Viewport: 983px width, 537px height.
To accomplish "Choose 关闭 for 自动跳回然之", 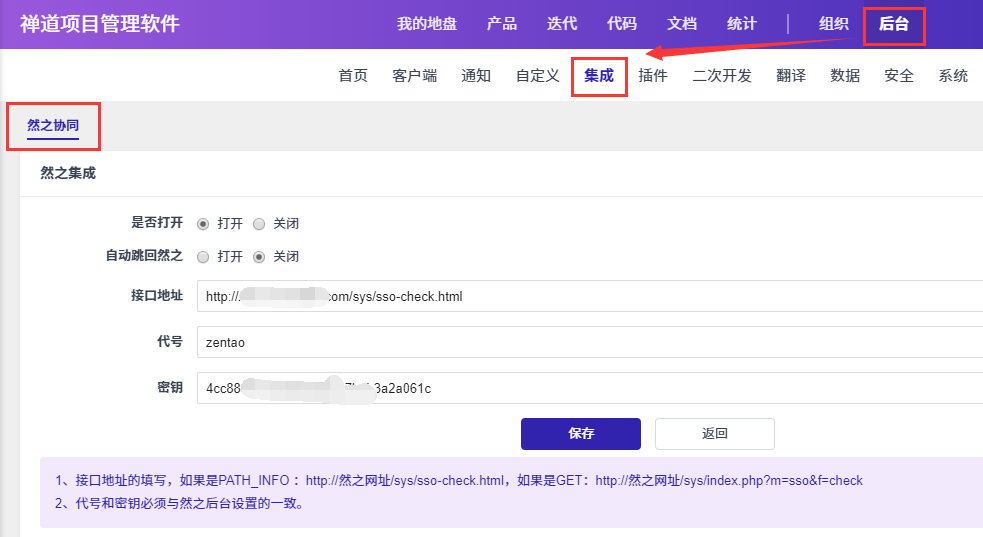I will (x=259, y=257).
